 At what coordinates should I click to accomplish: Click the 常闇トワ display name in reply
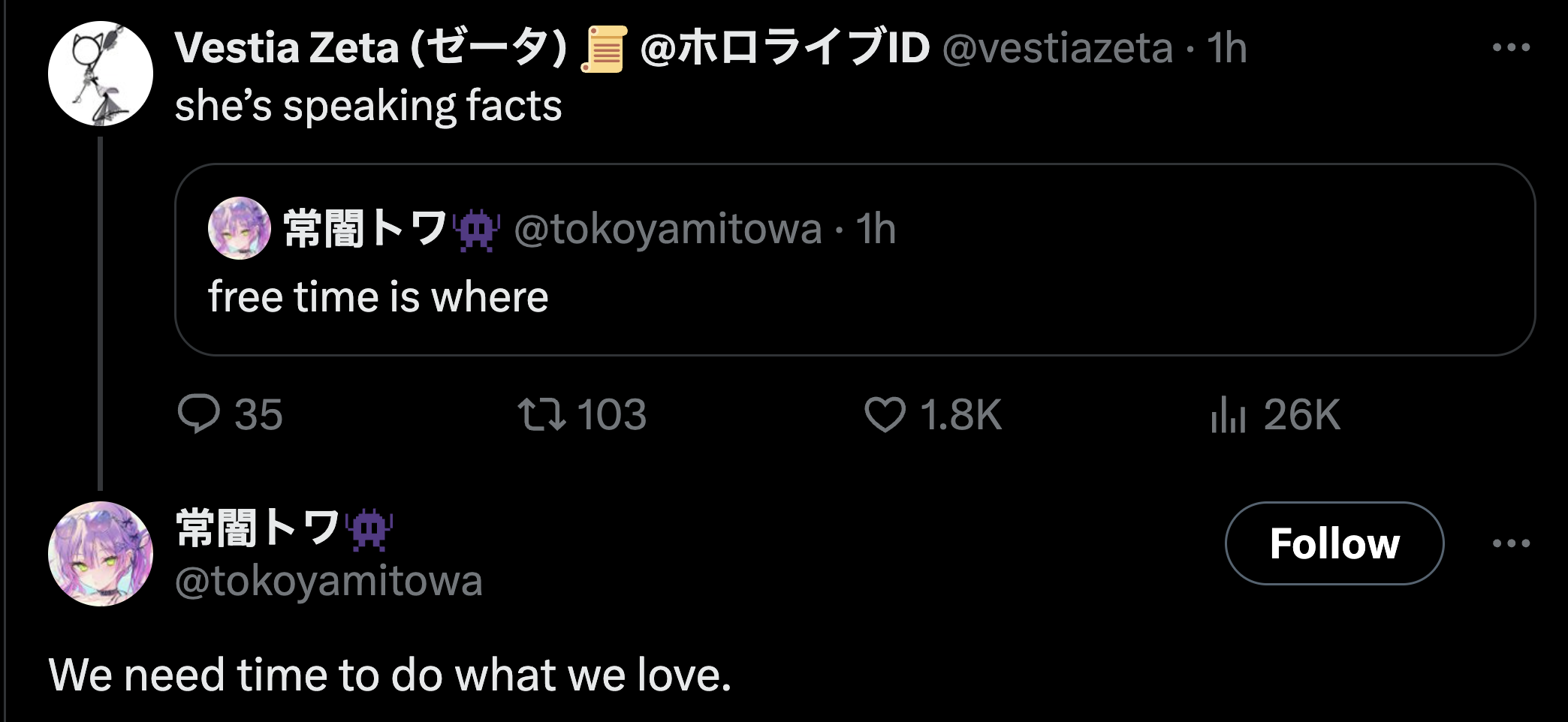258,528
